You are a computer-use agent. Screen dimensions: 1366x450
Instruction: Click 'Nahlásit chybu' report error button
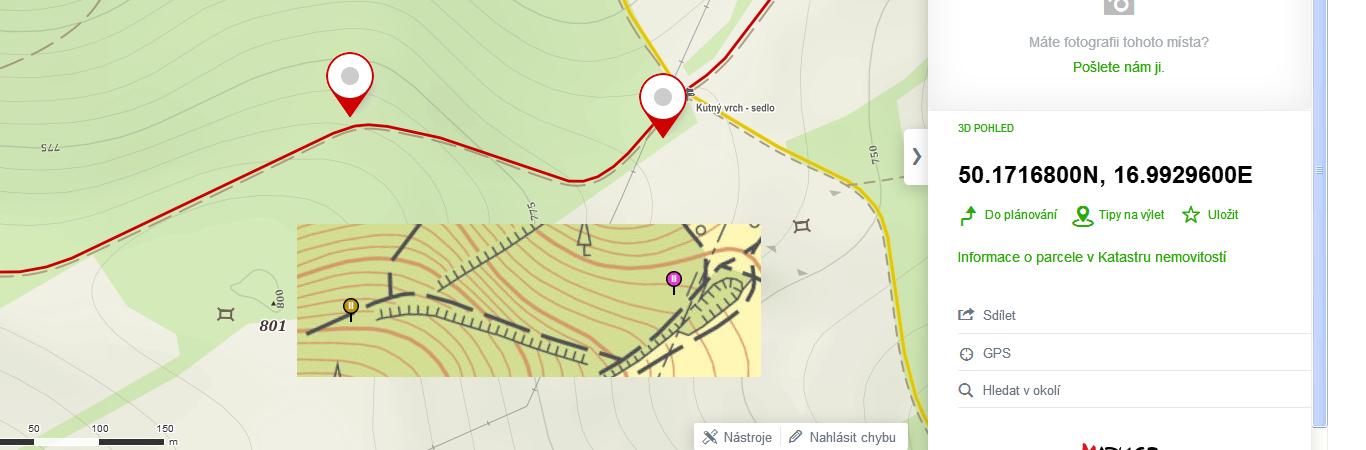coord(842,437)
